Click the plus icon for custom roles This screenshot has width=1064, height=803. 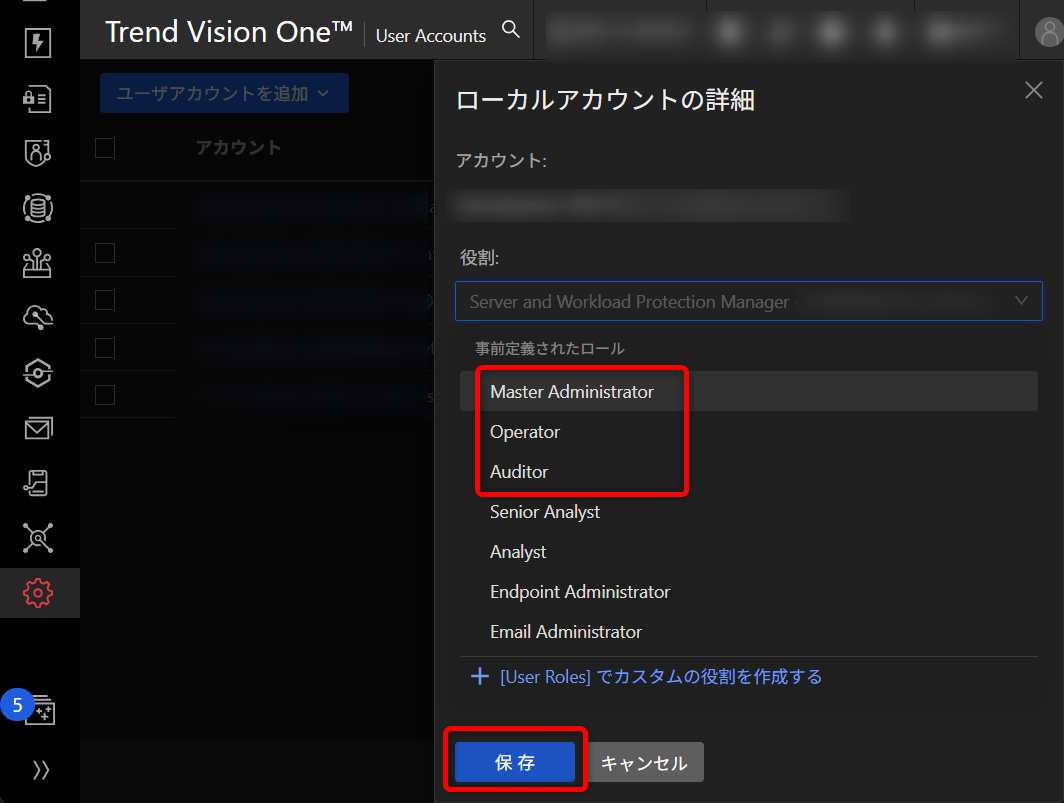coord(480,676)
